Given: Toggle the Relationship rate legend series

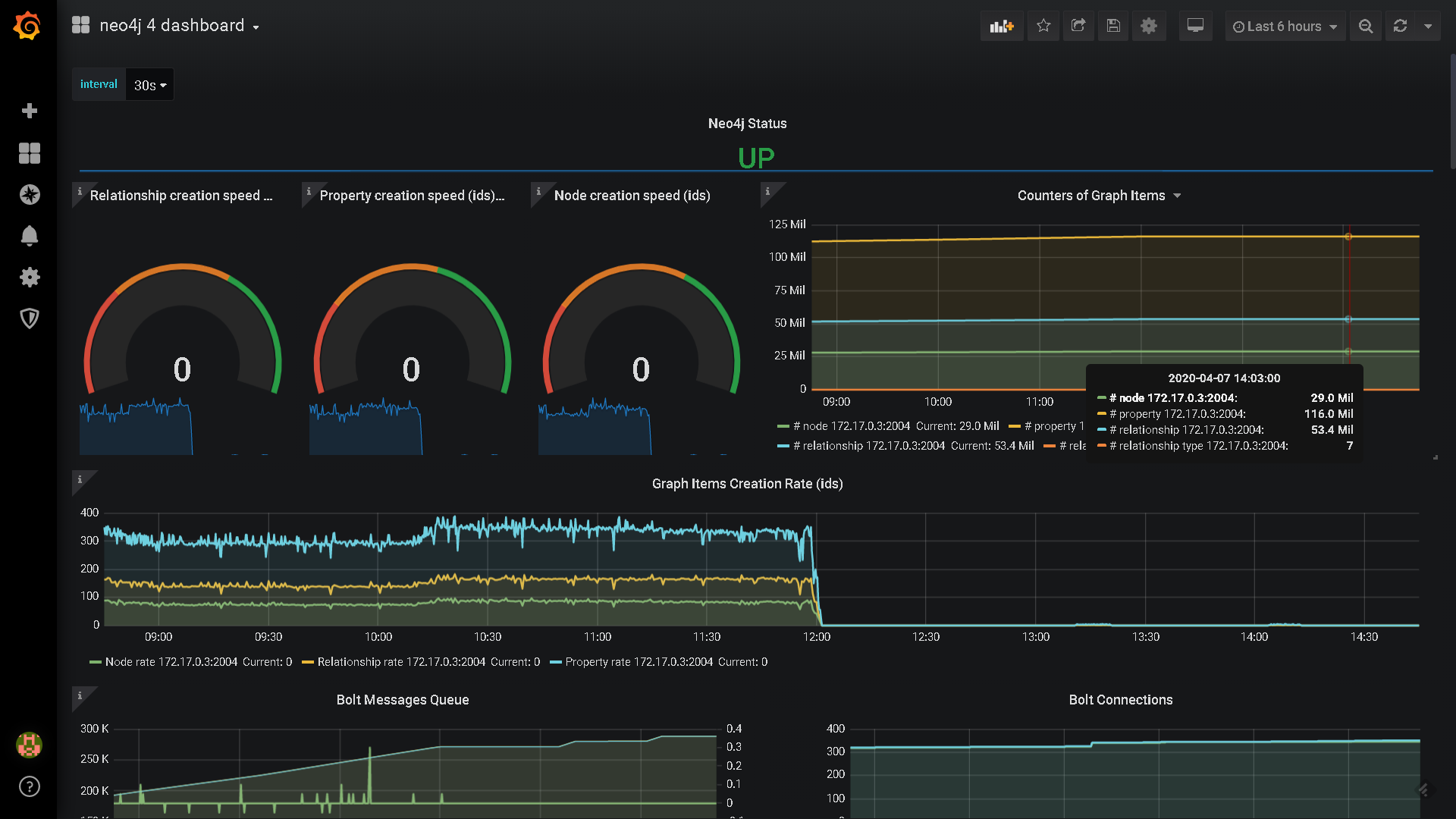Looking at the screenshot, I should click(400, 662).
